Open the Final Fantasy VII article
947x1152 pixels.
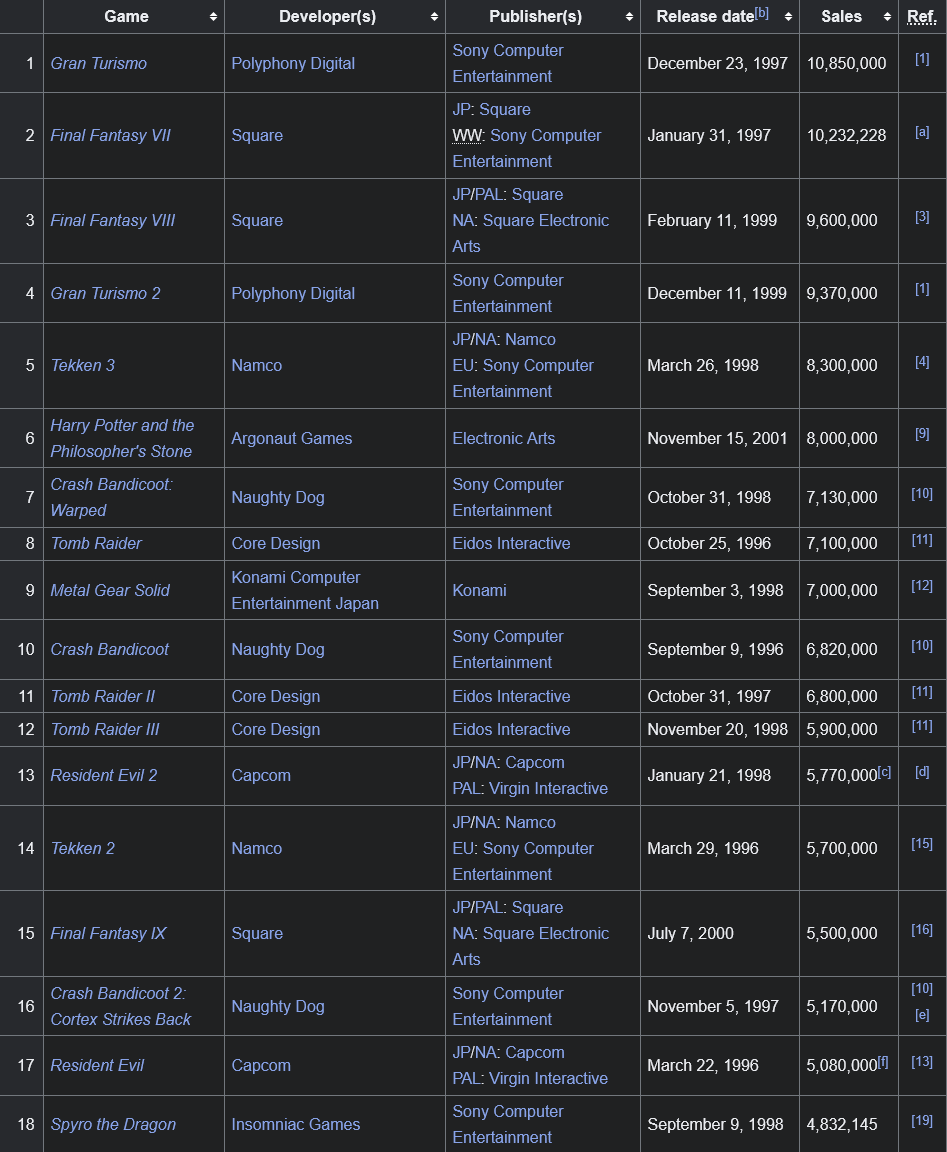coord(110,135)
